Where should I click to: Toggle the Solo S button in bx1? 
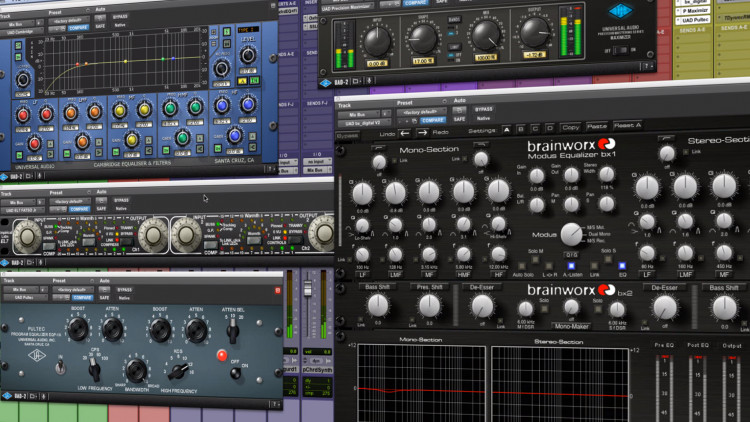point(608,259)
